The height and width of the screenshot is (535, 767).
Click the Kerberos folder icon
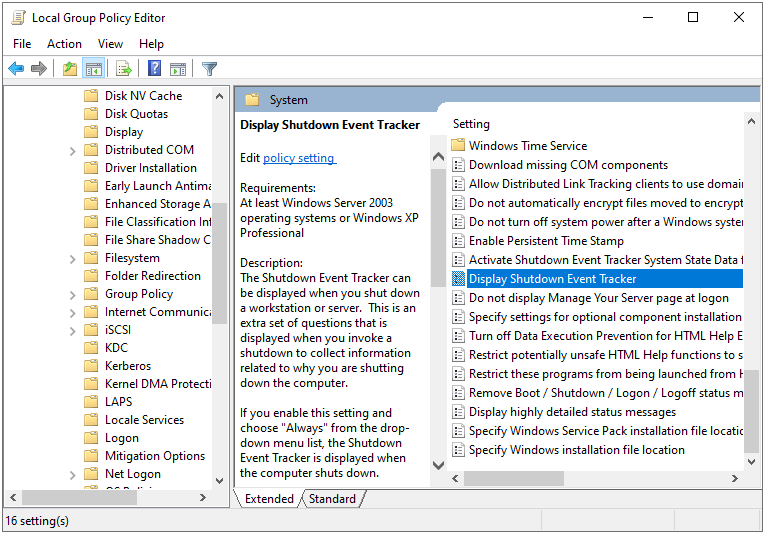[x=91, y=366]
